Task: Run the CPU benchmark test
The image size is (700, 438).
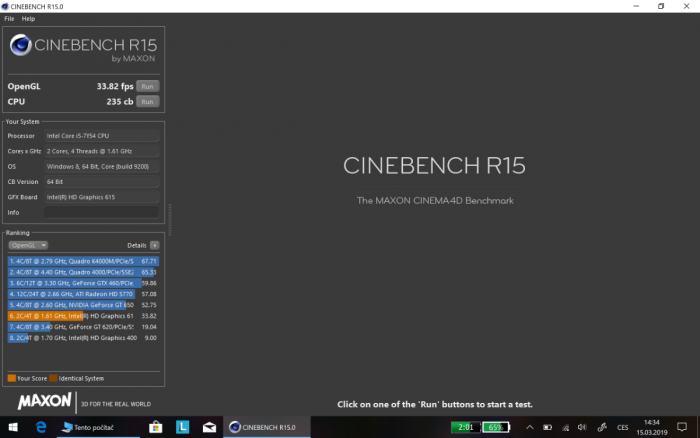Action: tap(147, 101)
